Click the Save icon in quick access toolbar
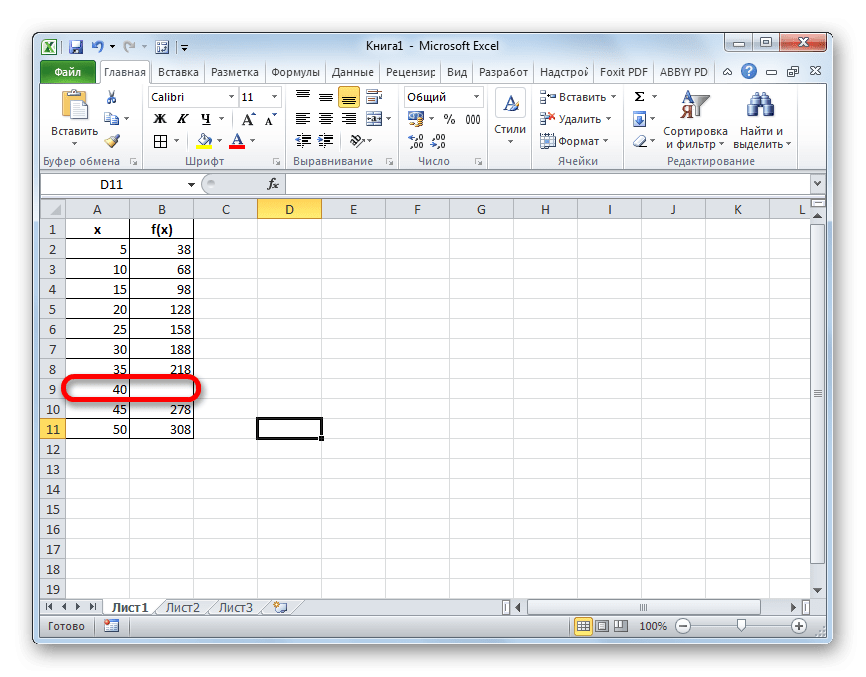Screen dimensions: 866x677 [x=76, y=47]
